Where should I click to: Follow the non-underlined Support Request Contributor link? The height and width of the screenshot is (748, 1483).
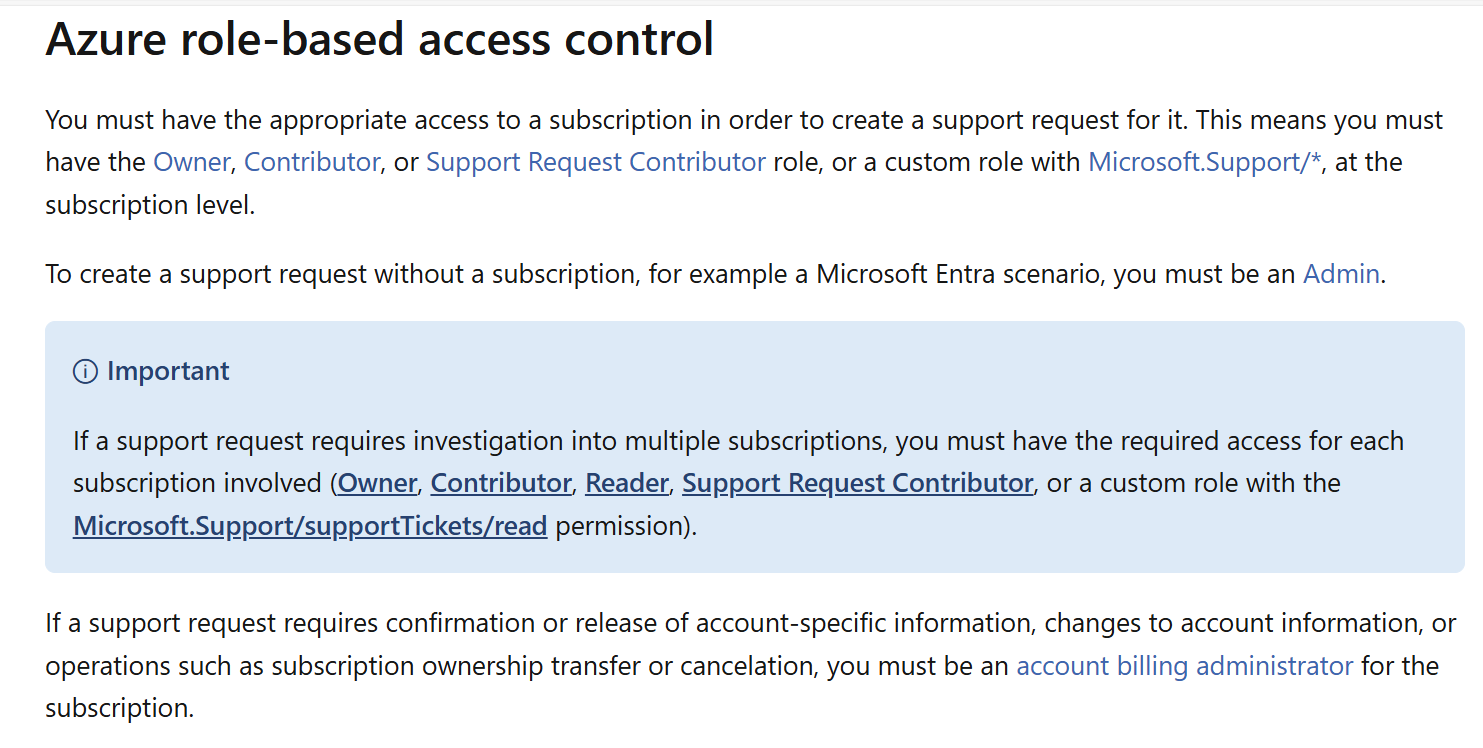tap(596, 162)
